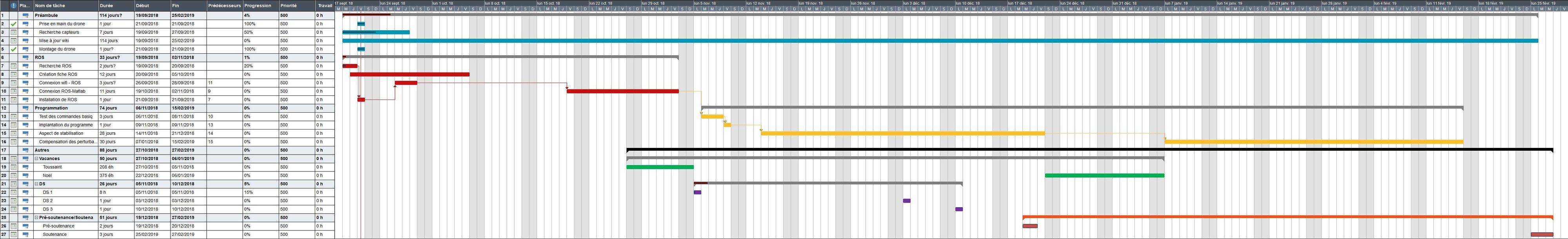Click the info indicator column header icon
1568x239 pixels.
13,5
